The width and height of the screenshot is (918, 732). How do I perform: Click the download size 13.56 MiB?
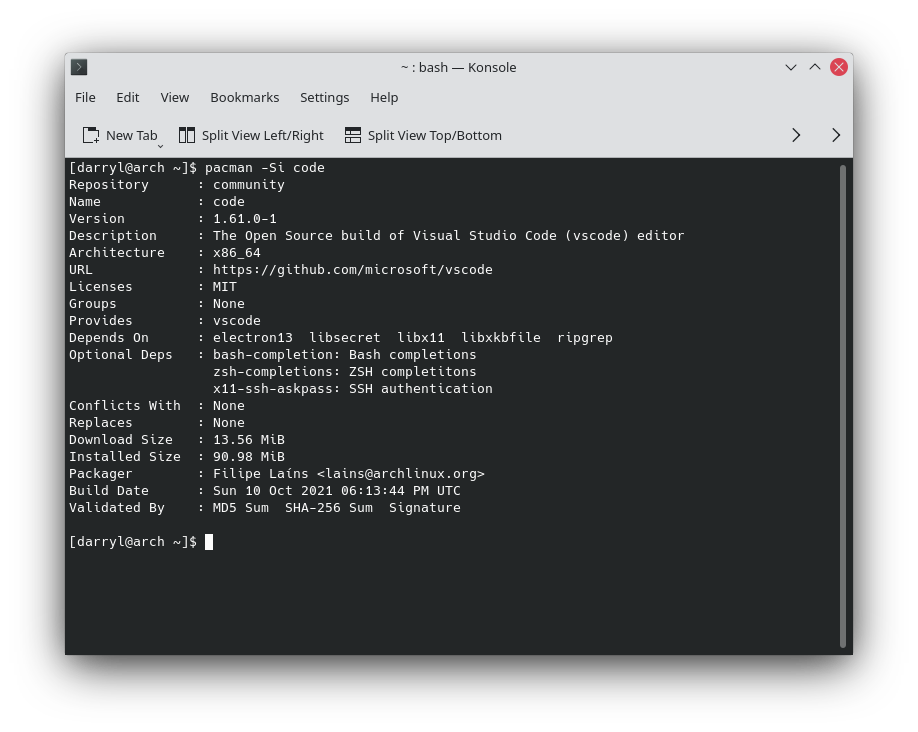pyautogui.click(x=249, y=440)
